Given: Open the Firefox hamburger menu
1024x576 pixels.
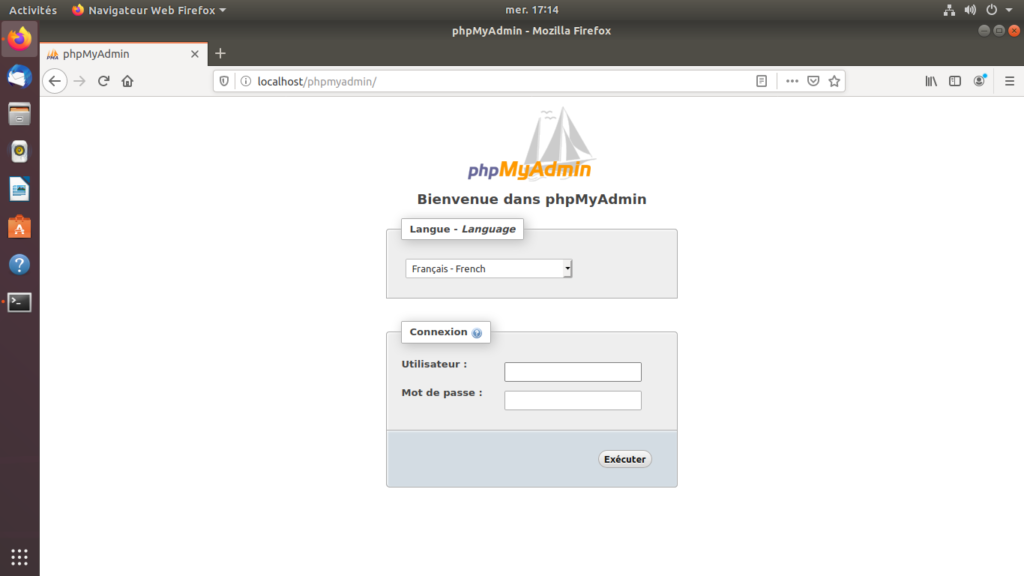Looking at the screenshot, I should point(1009,81).
